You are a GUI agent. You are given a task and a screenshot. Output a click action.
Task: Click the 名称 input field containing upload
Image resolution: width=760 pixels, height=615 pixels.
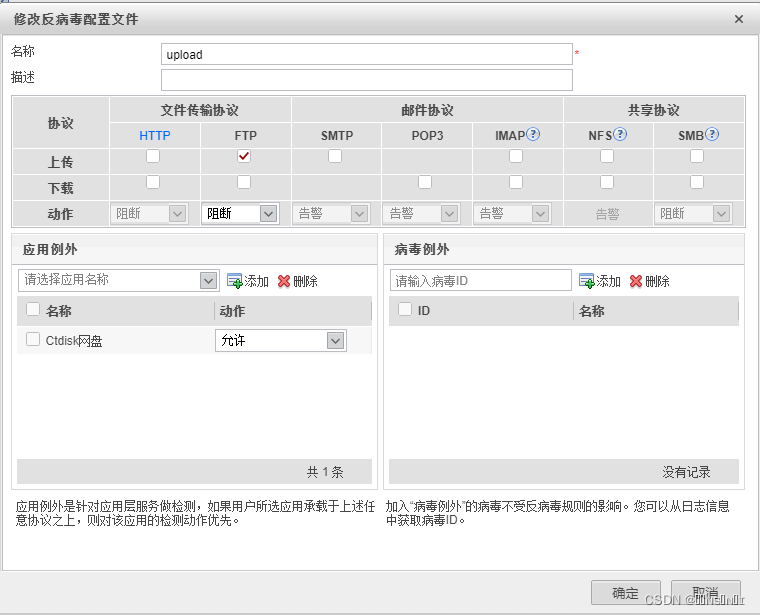coord(367,54)
